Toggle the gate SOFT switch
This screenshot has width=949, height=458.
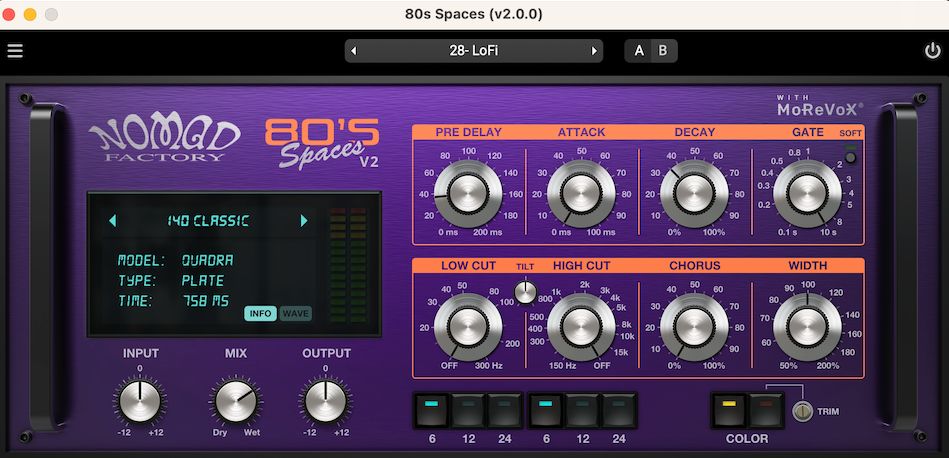[x=850, y=155]
